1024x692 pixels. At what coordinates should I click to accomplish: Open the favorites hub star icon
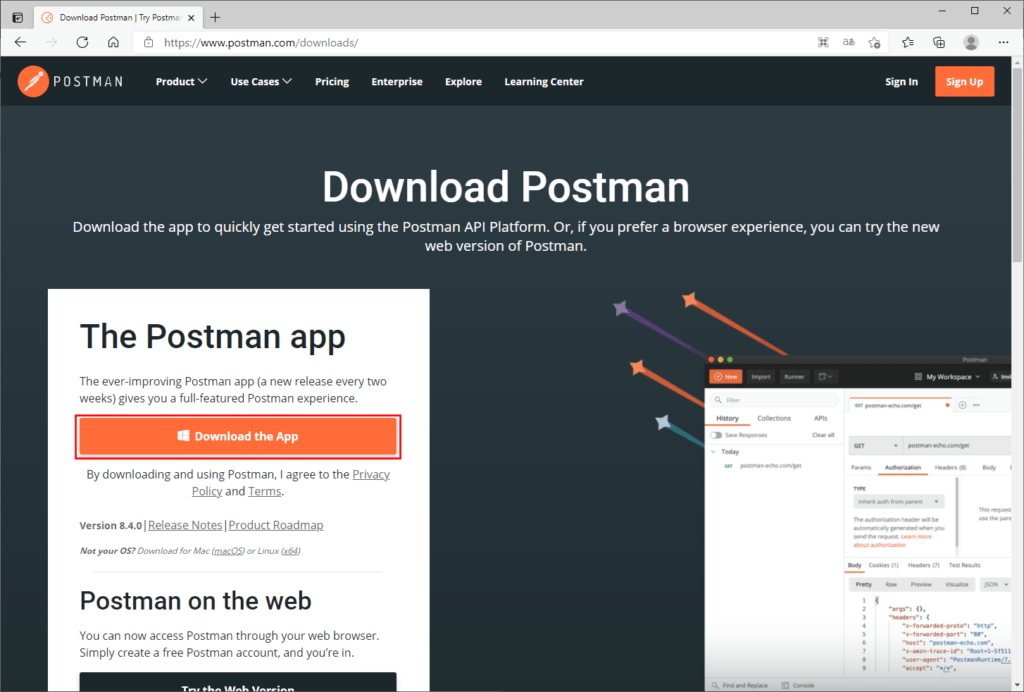click(x=908, y=42)
